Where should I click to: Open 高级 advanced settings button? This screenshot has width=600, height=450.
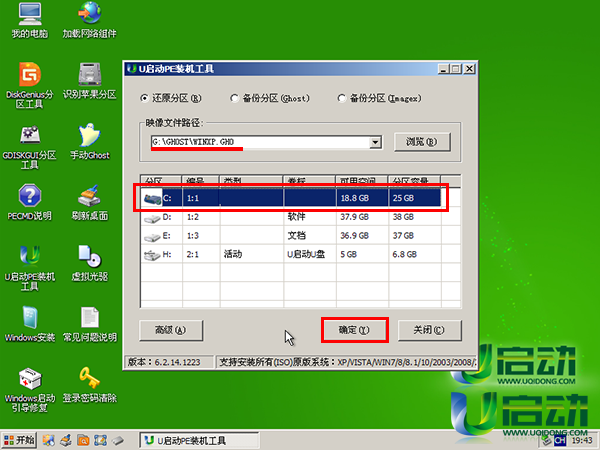tap(163, 329)
